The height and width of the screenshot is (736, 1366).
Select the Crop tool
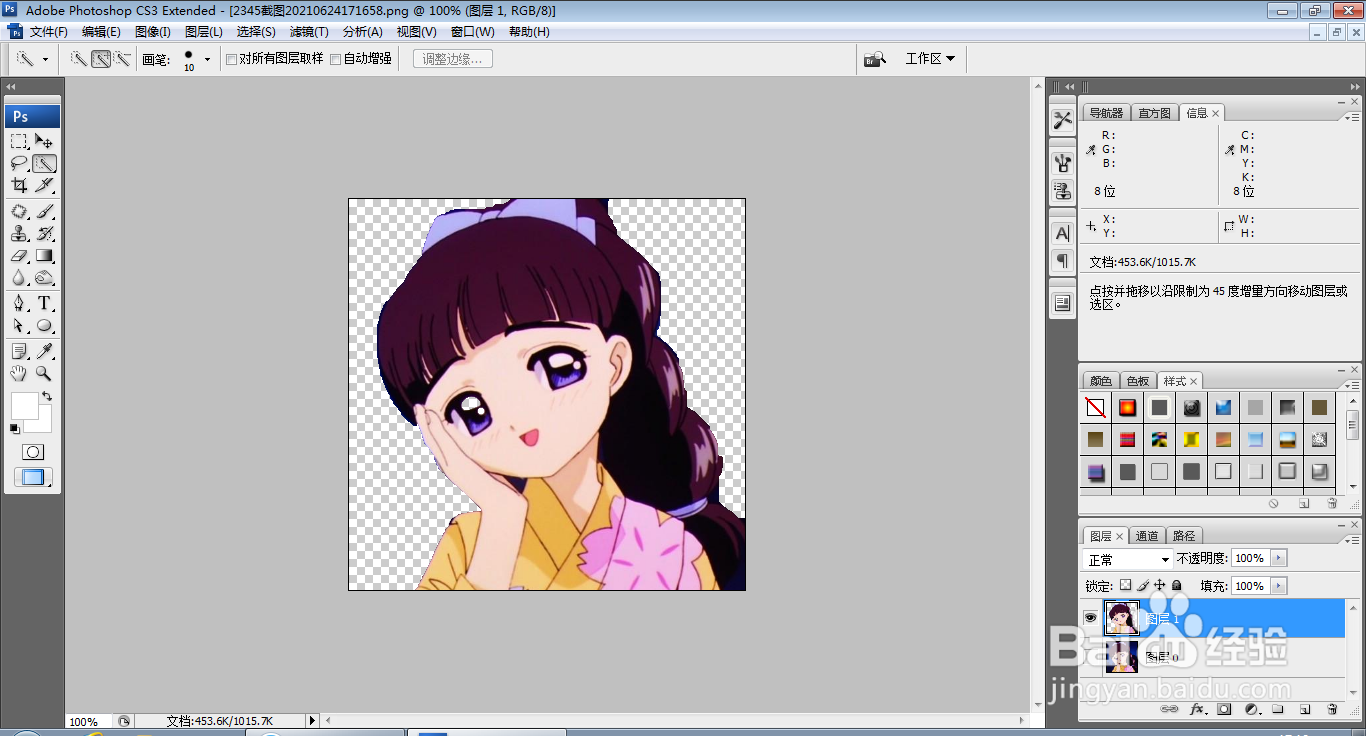pyautogui.click(x=19, y=185)
